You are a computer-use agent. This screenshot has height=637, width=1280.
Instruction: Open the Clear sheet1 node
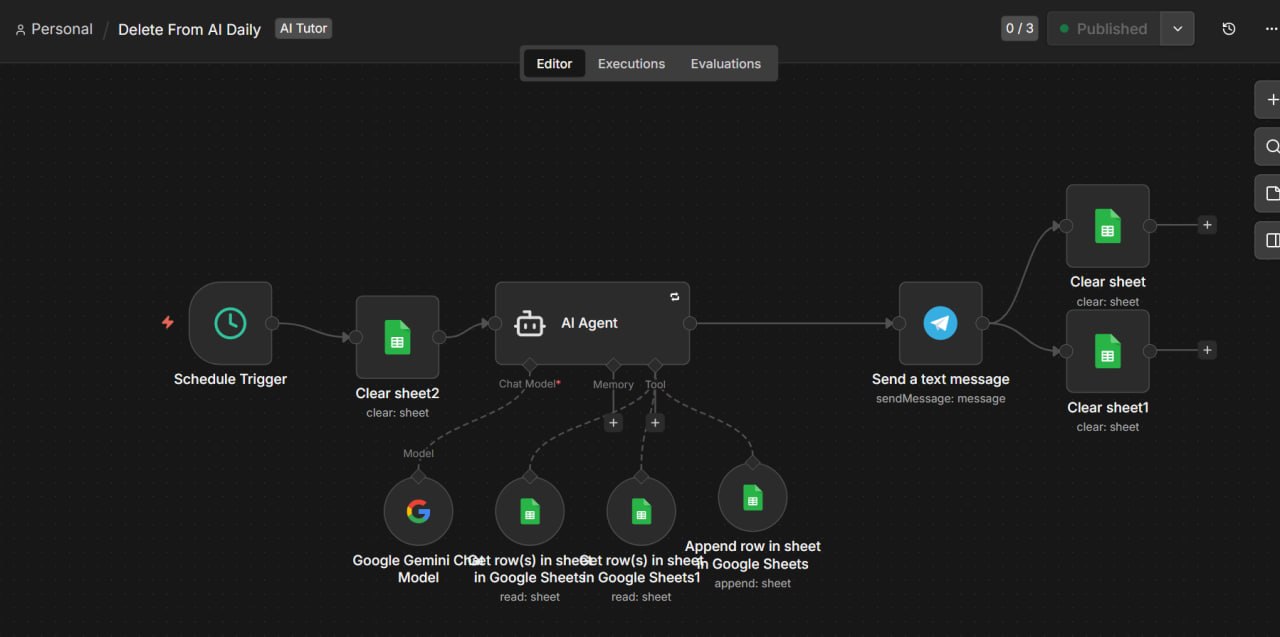click(1107, 351)
